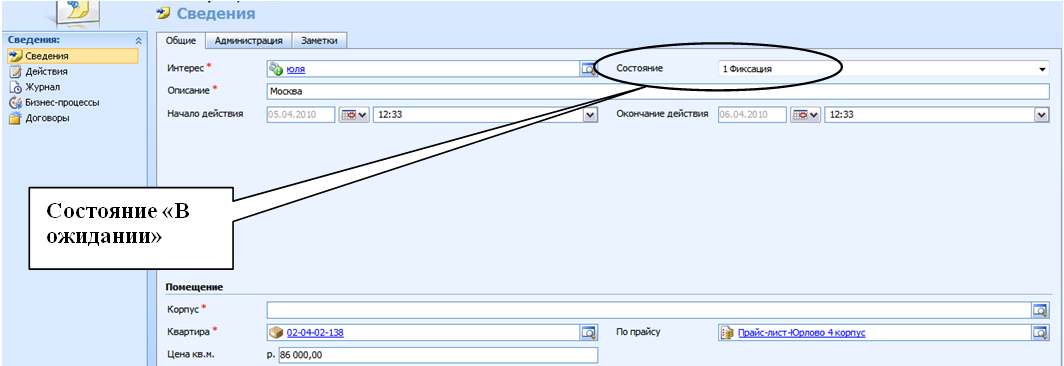Open the calendar picker for Окончание действия
The width and height of the screenshot is (1064, 366).
pos(805,115)
